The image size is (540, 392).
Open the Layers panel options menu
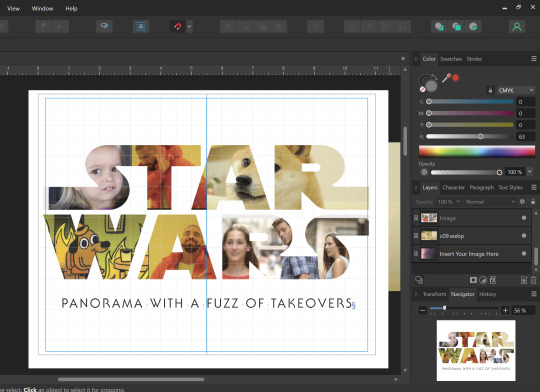533,187
